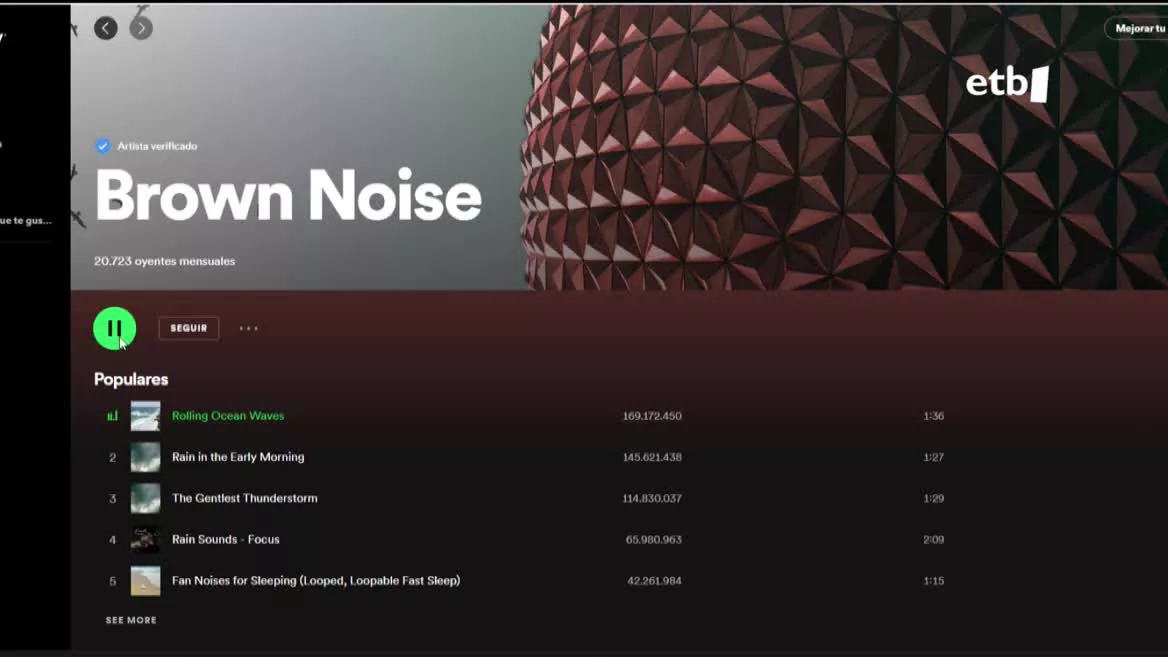Go back with the left arrow
Image resolution: width=1168 pixels, height=657 pixels.
(x=106, y=28)
